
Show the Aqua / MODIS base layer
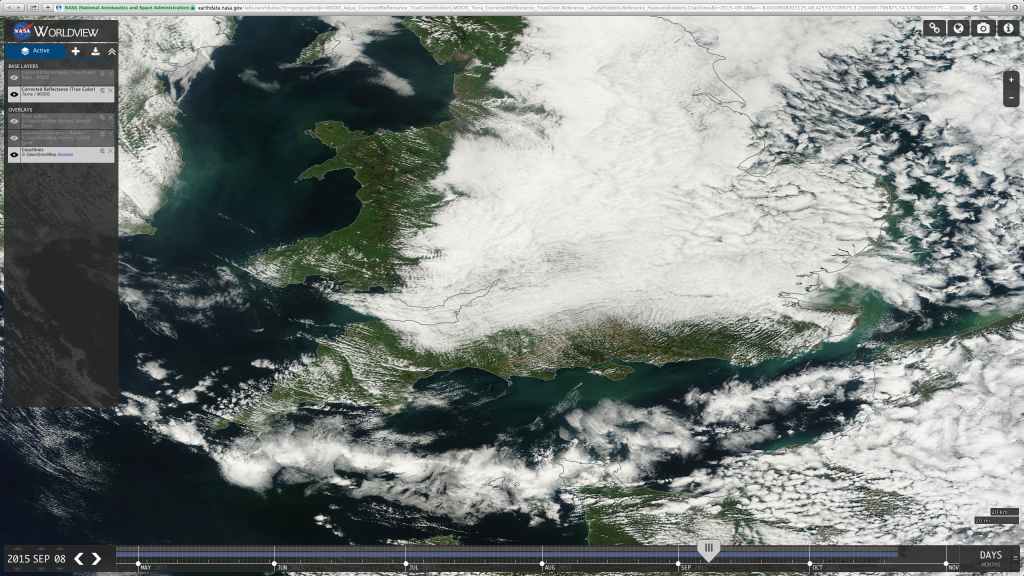14,78
